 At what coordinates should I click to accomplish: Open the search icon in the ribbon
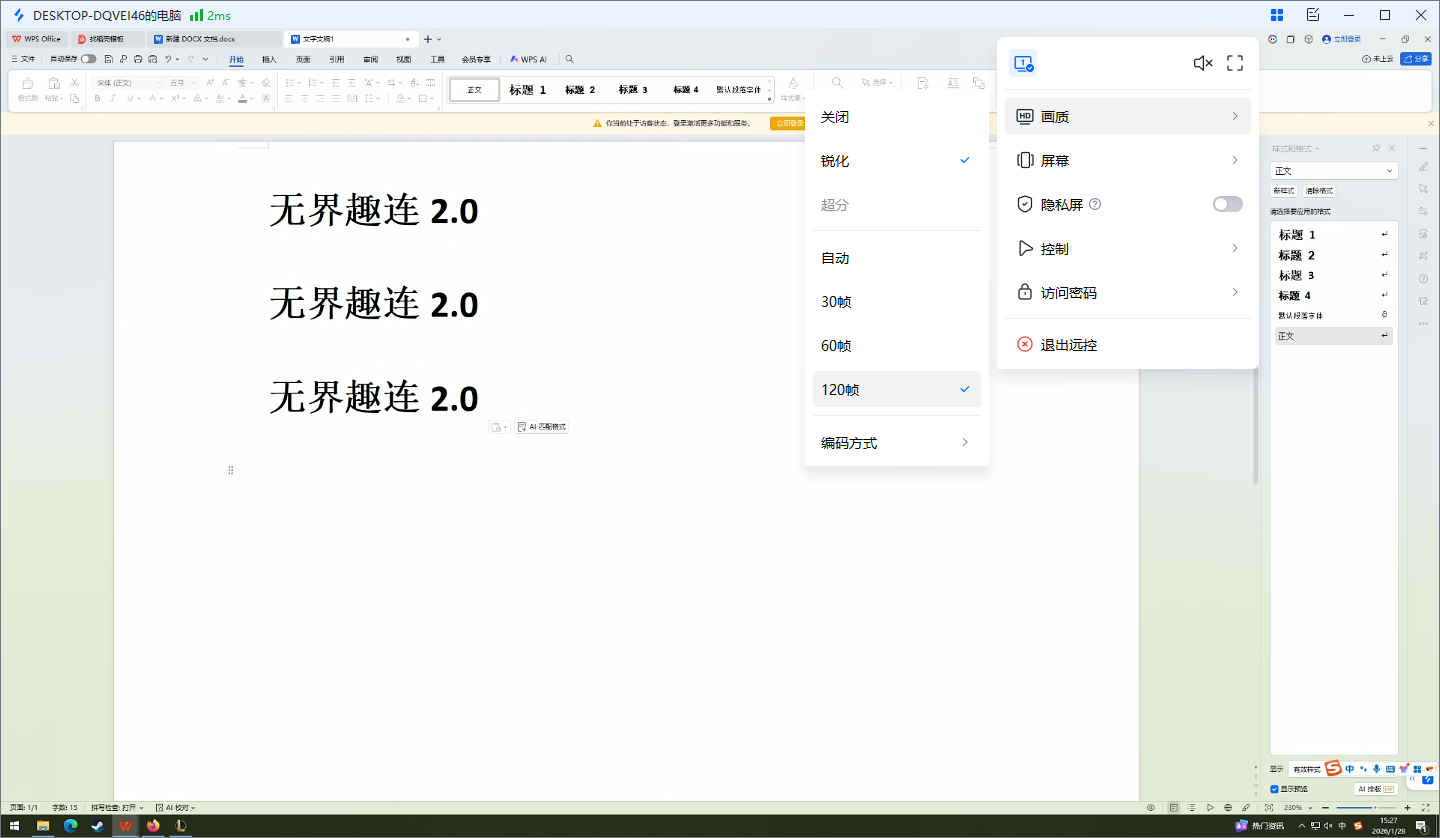tap(569, 59)
